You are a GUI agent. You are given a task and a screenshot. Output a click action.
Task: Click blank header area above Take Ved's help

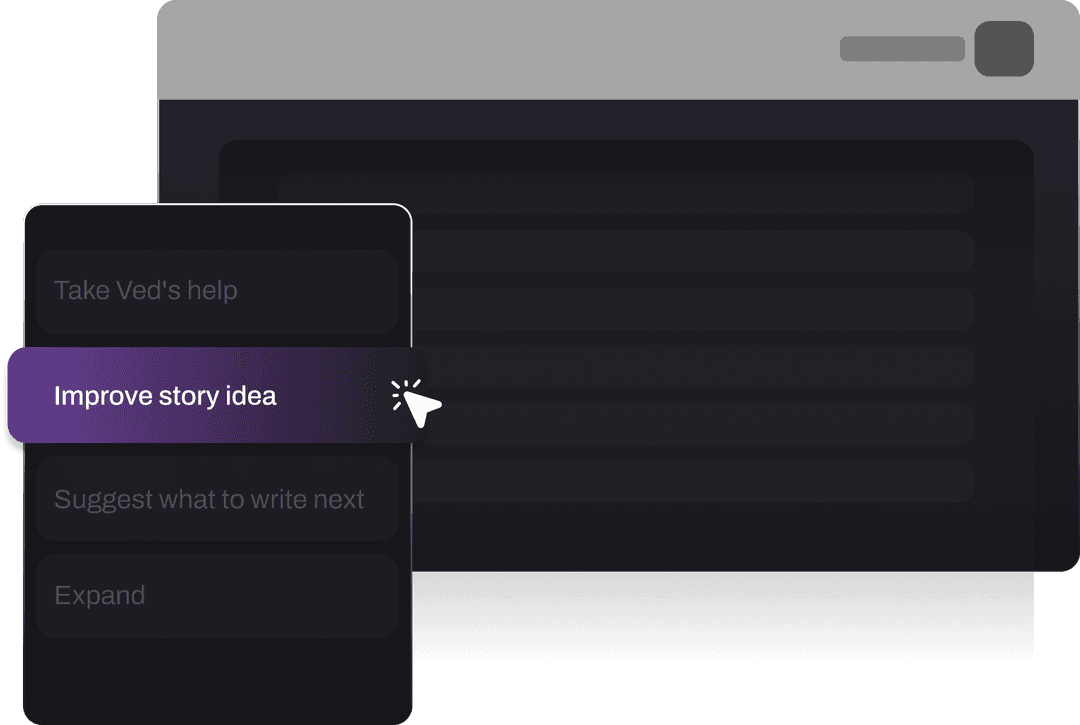(x=218, y=227)
